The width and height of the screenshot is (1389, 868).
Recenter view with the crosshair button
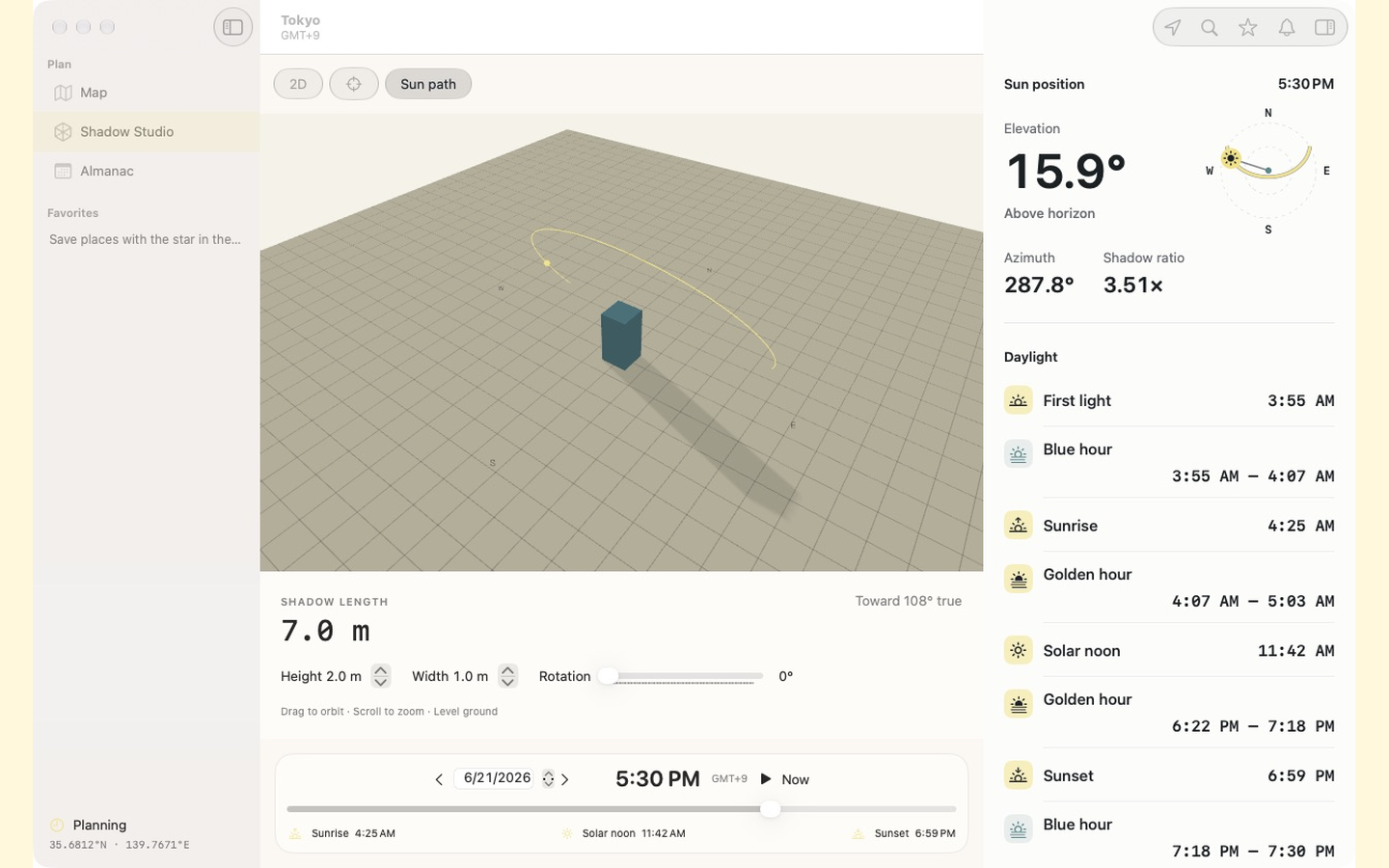tap(354, 84)
